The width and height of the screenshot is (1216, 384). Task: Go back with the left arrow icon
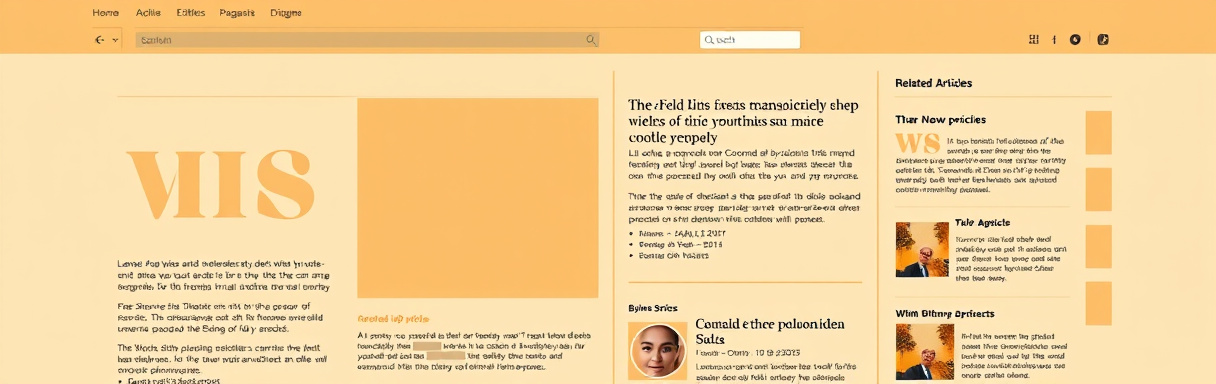99,40
